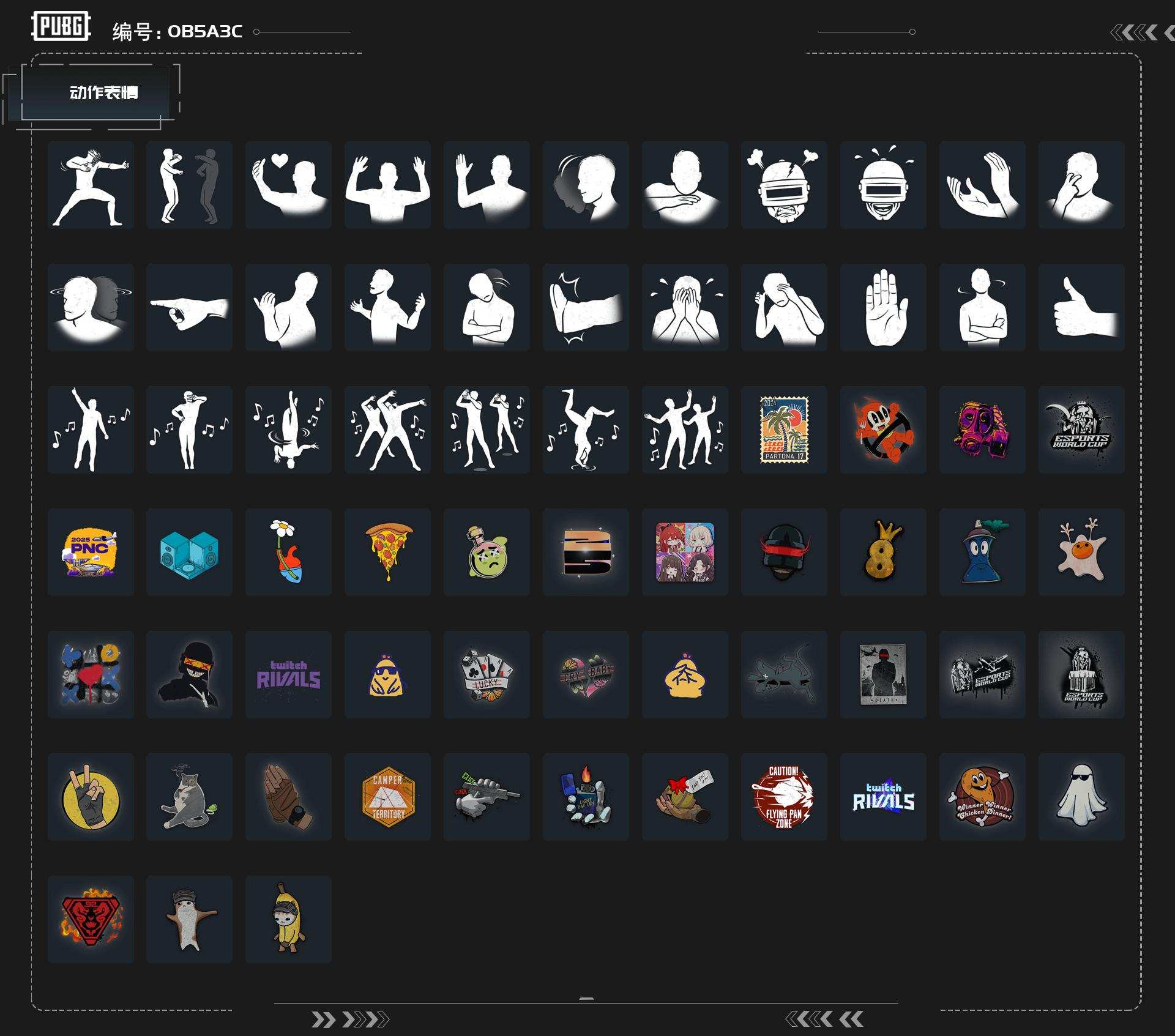The image size is (1175, 1036).
Task: Open the 动作表情 tab
Action: tap(103, 92)
